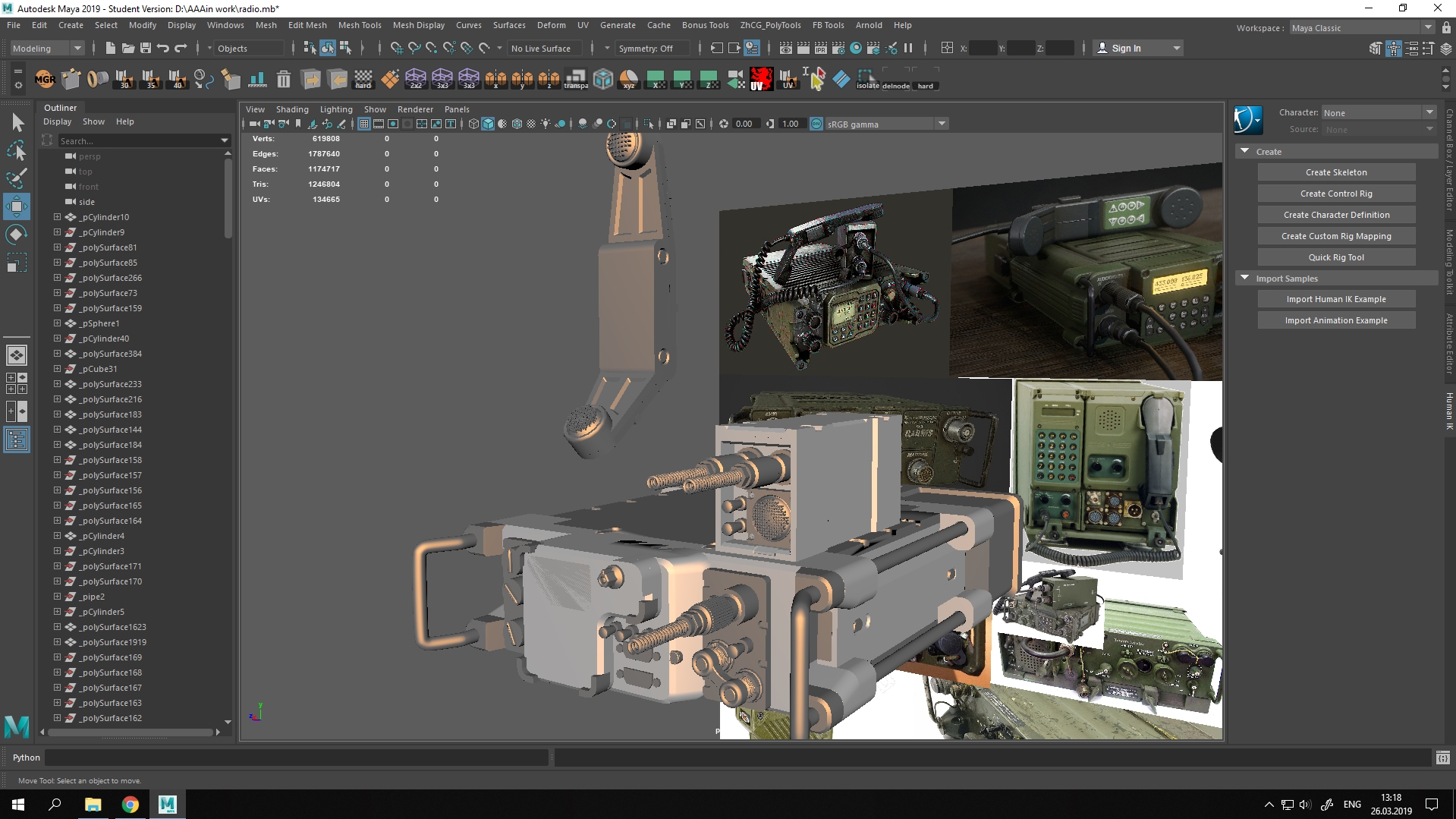The height and width of the screenshot is (819, 1456).
Task: Click the isolate shelf button
Action: pos(867,79)
